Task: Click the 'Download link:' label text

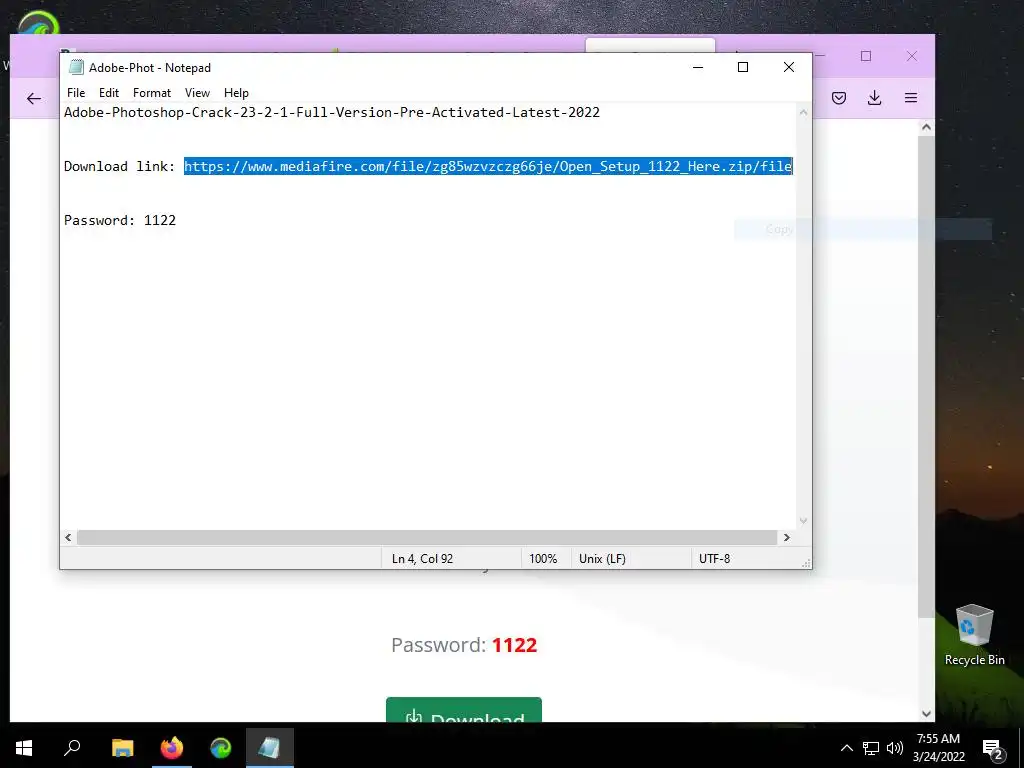Action: point(120,167)
